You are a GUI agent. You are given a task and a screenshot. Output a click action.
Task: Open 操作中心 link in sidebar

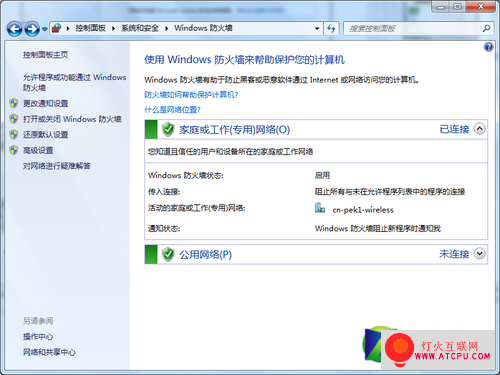click(38, 337)
